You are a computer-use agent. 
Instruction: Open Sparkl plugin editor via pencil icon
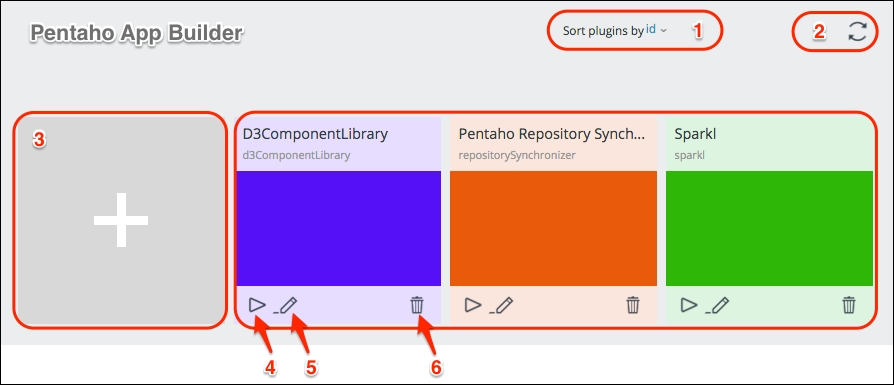tap(718, 305)
